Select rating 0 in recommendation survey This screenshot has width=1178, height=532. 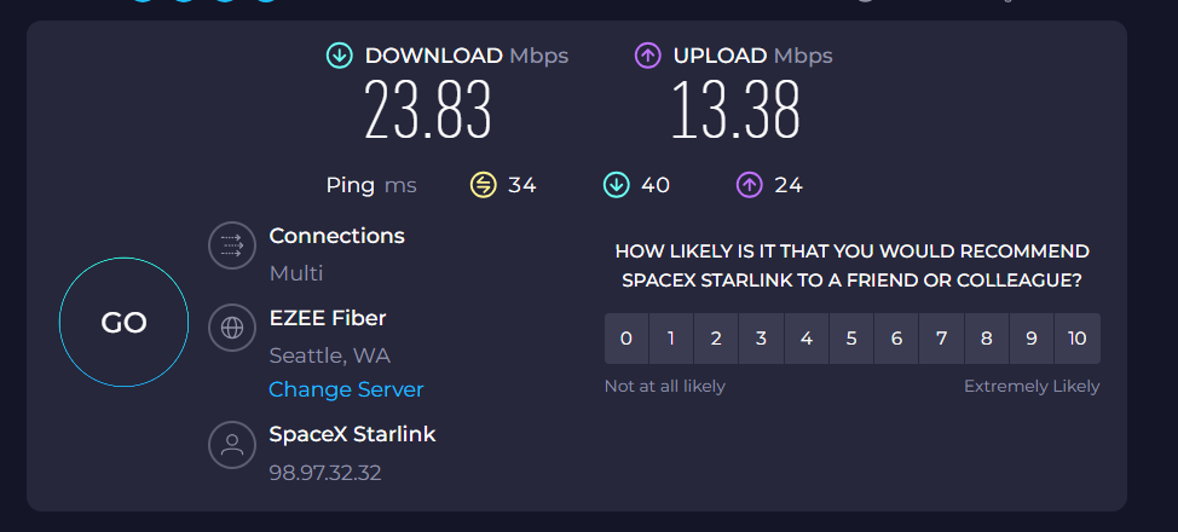[626, 338]
